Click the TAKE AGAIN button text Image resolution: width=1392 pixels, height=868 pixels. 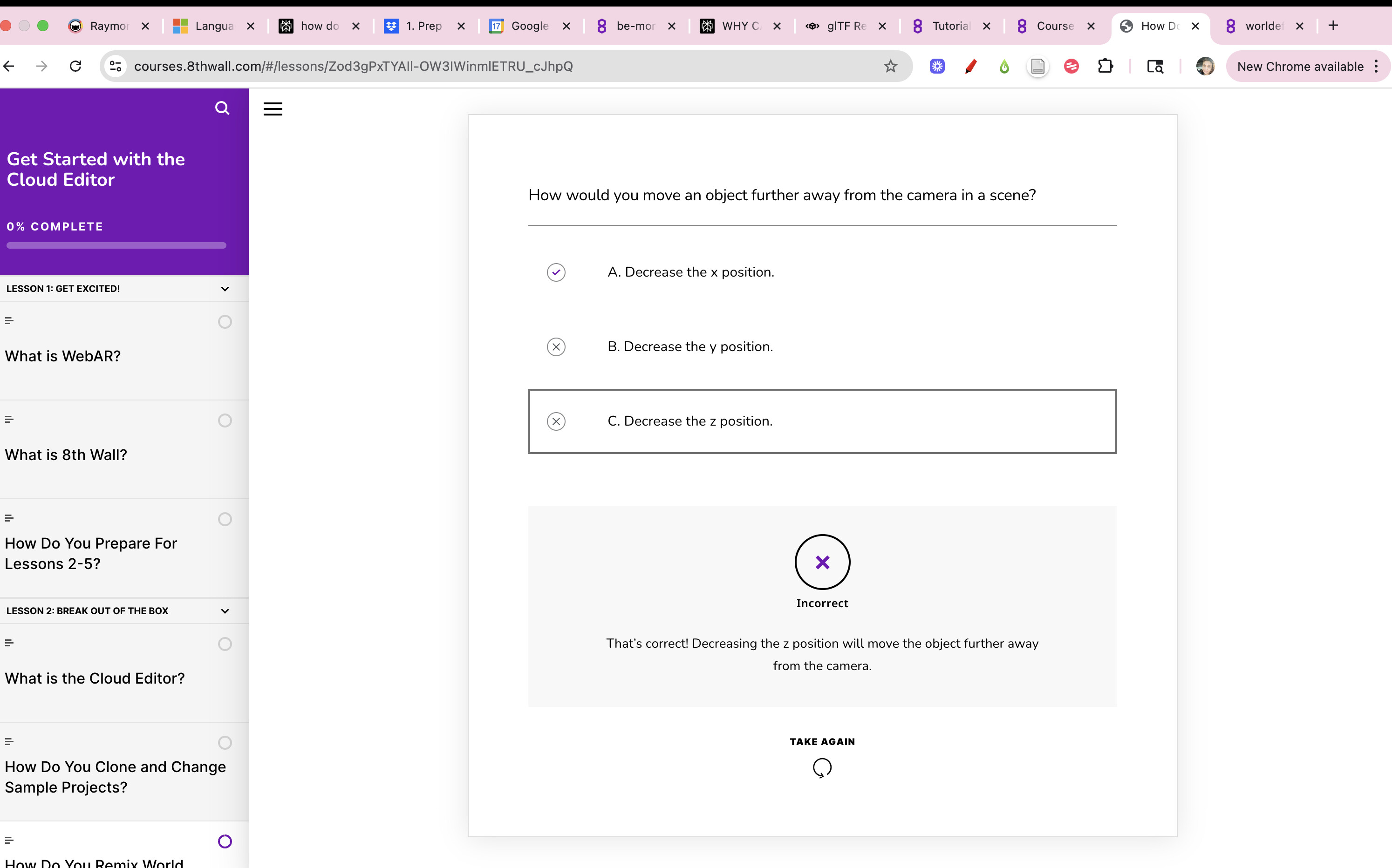point(822,742)
